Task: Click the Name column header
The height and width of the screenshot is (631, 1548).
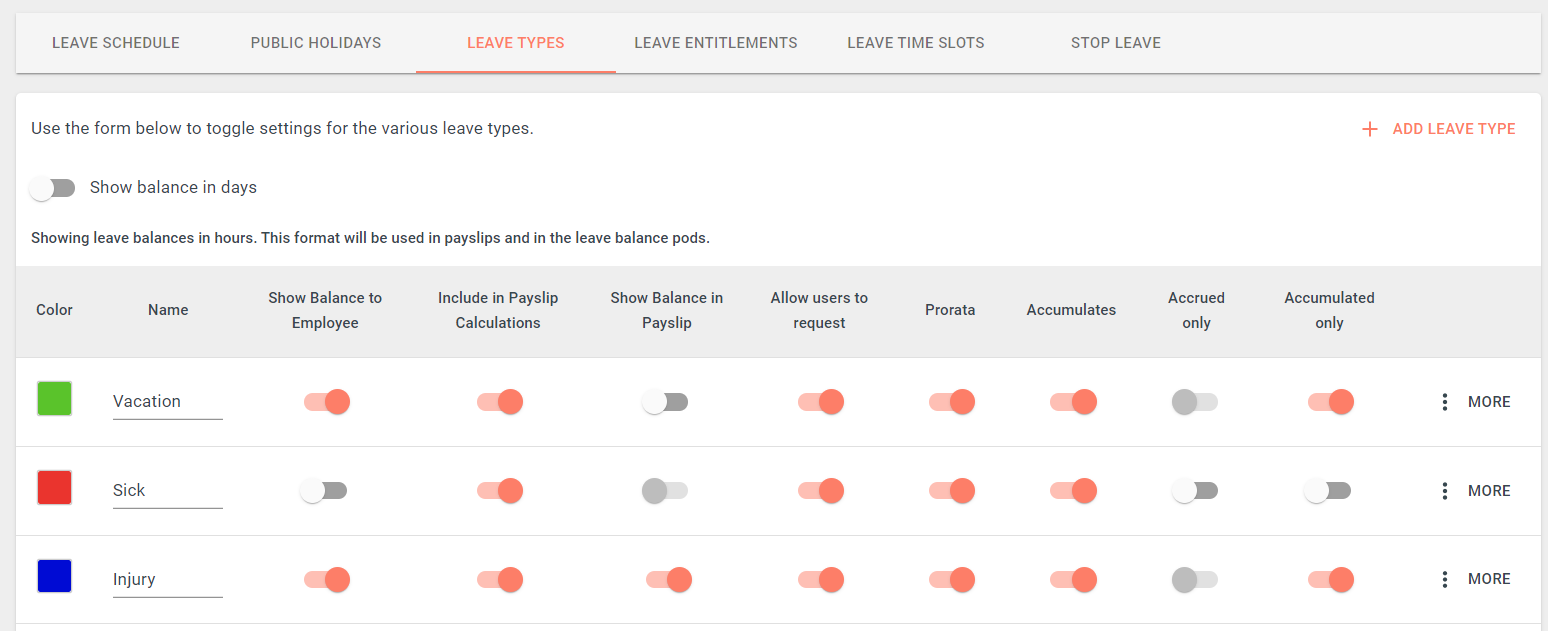Action: (x=168, y=310)
